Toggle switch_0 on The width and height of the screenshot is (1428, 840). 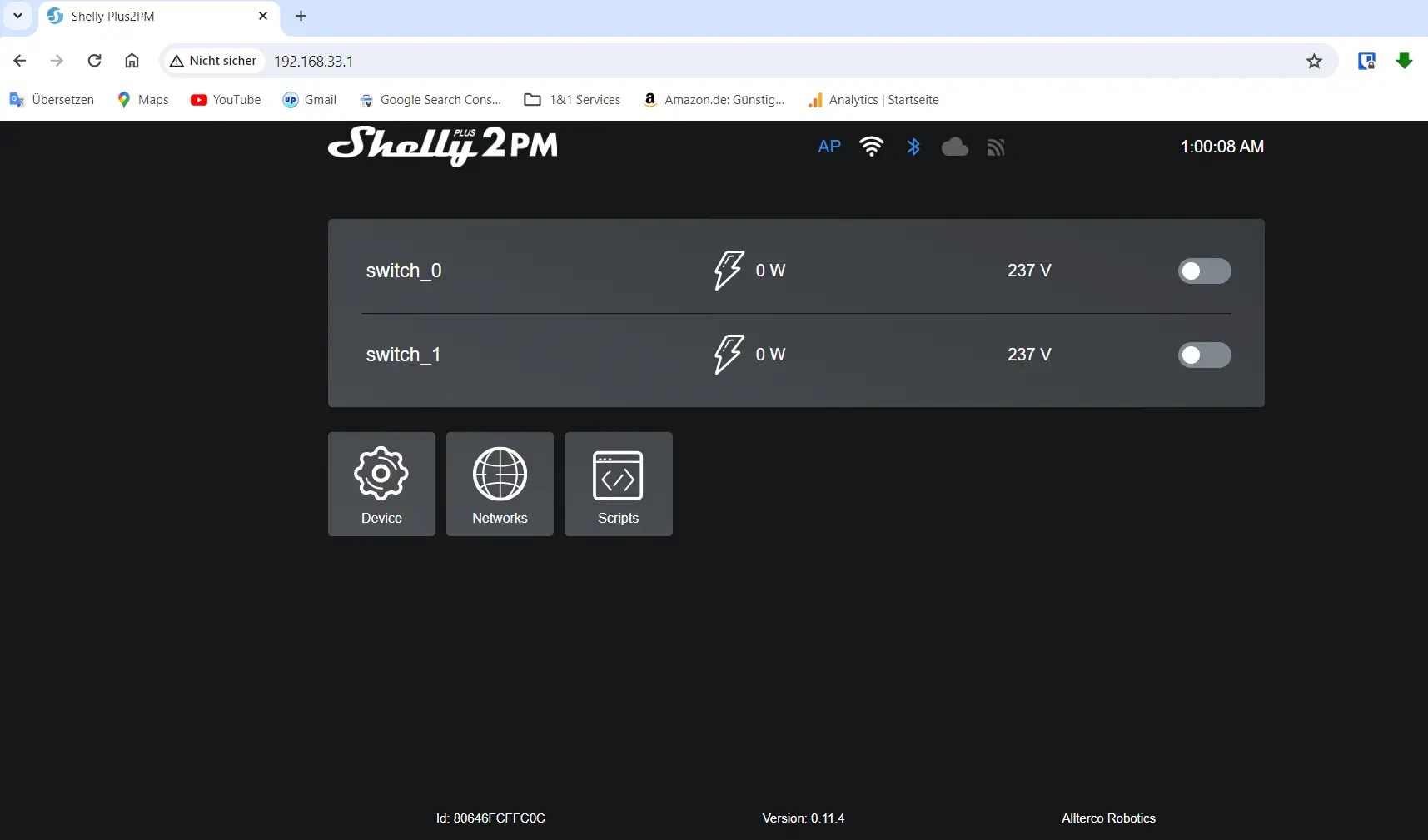(1204, 271)
